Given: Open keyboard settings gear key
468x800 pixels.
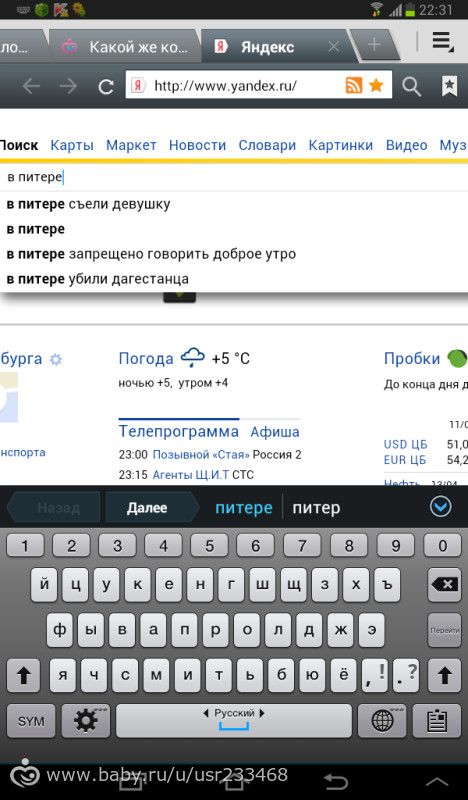Looking at the screenshot, I should [x=86, y=721].
